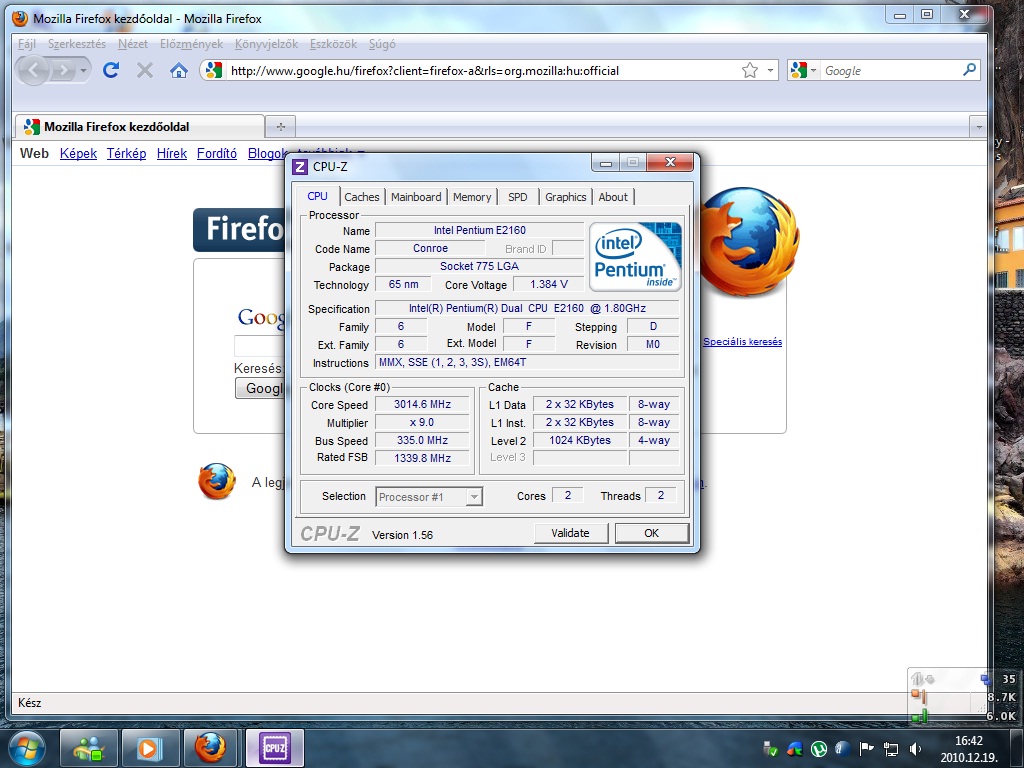1024x768 pixels.
Task: Open the Szerkesztés menu
Action: point(77,44)
